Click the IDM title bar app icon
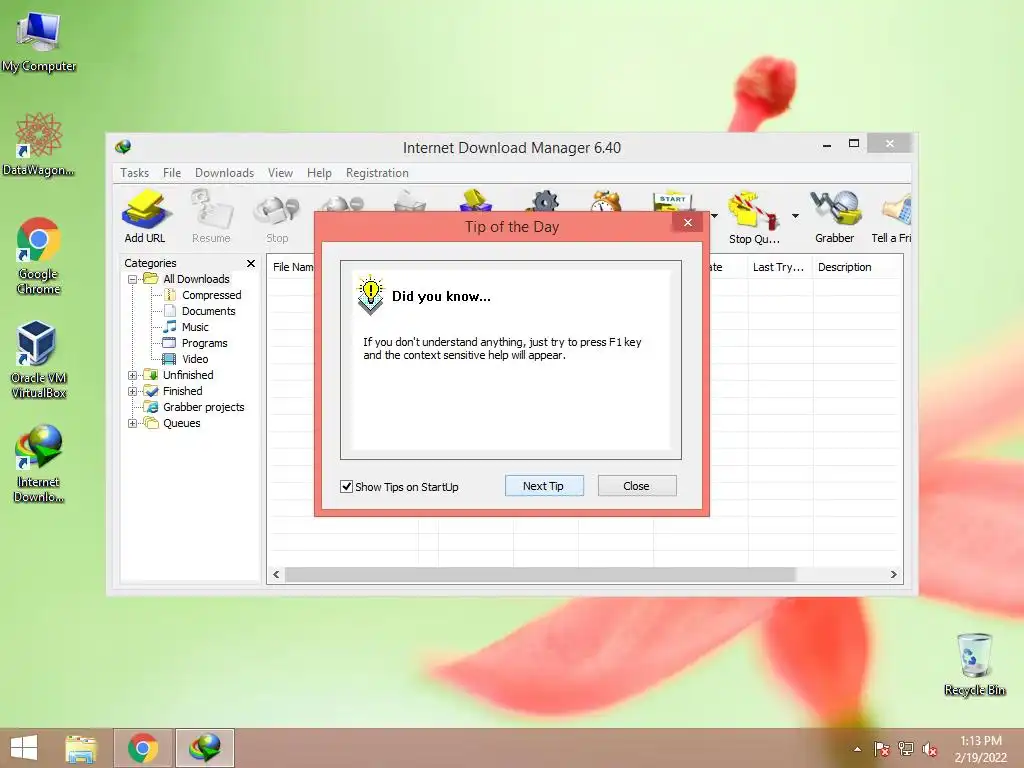Screen dimensions: 1024x768 coord(123,147)
